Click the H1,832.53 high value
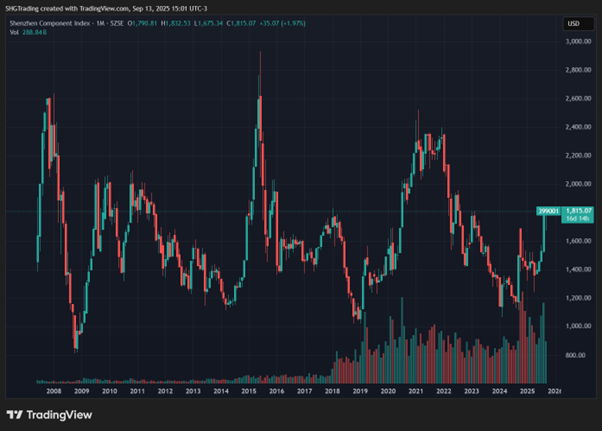The width and height of the screenshot is (602, 431). pyautogui.click(x=175, y=23)
